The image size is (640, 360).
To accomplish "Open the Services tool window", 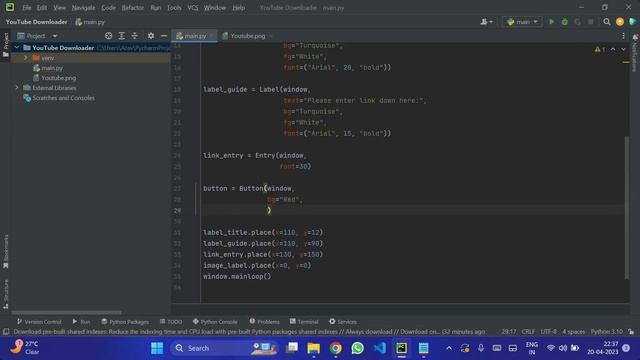I will coord(343,322).
